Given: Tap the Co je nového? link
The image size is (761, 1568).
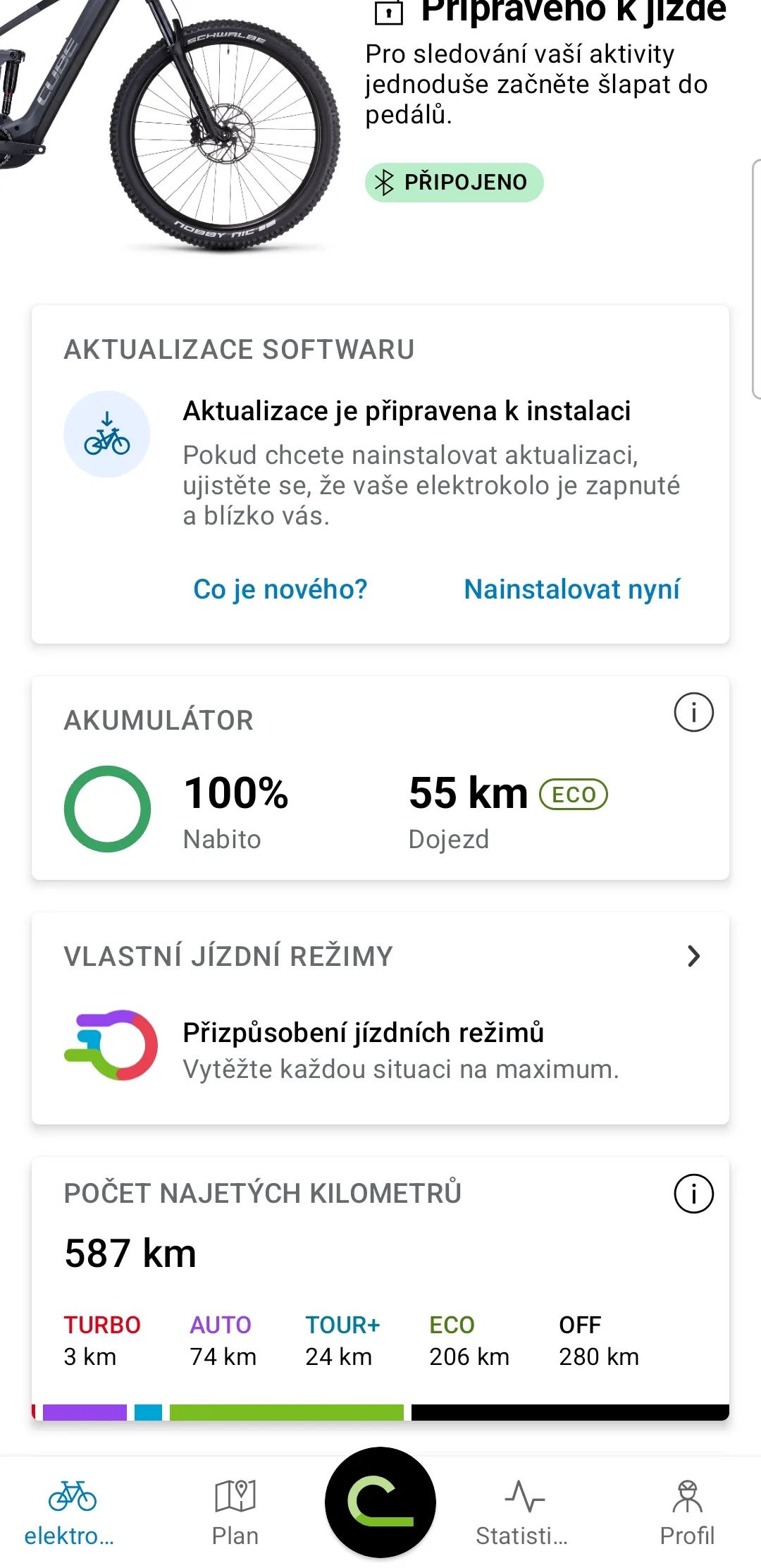Looking at the screenshot, I should (280, 589).
